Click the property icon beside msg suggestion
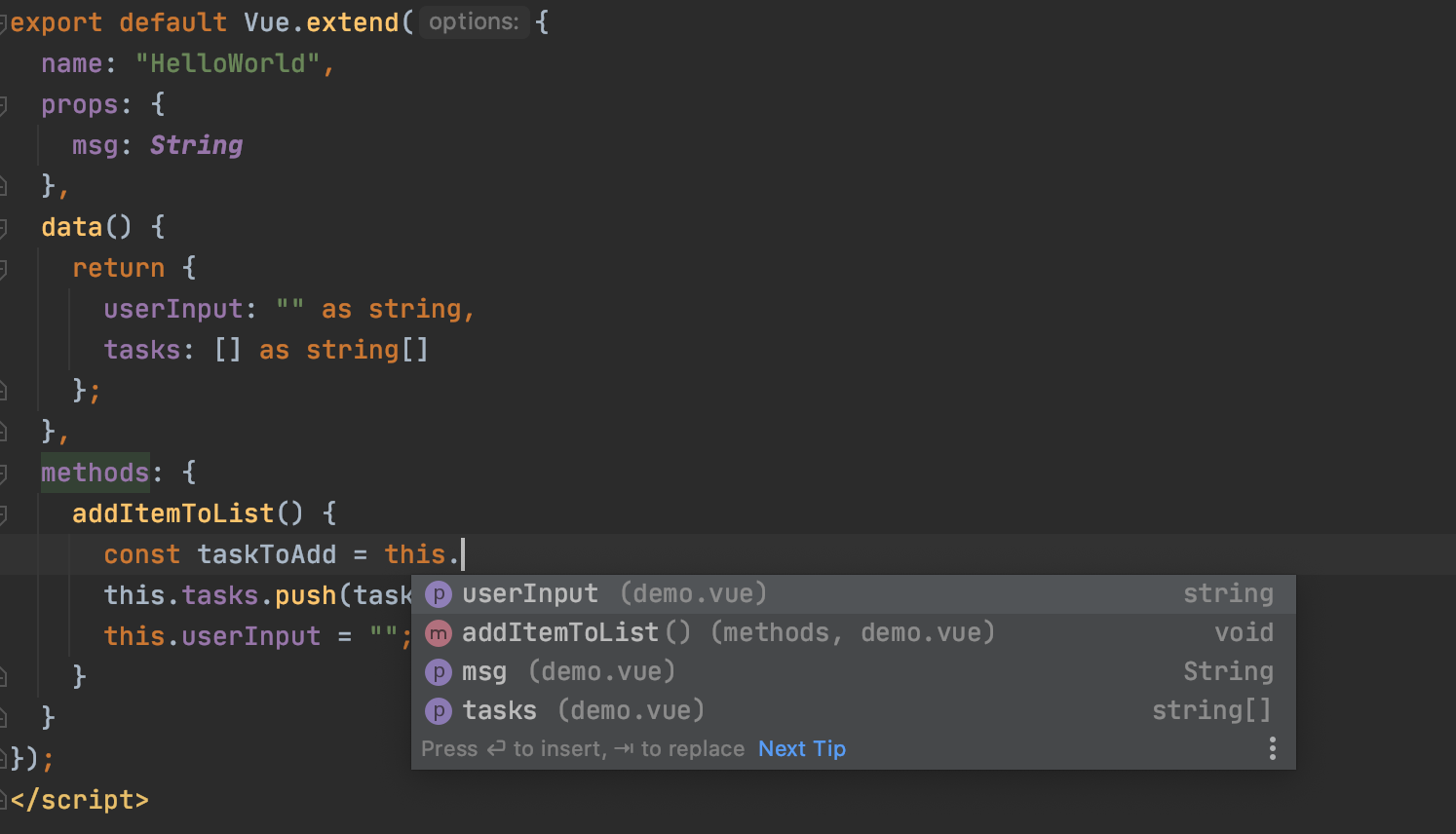The width and height of the screenshot is (1456, 834). point(439,672)
